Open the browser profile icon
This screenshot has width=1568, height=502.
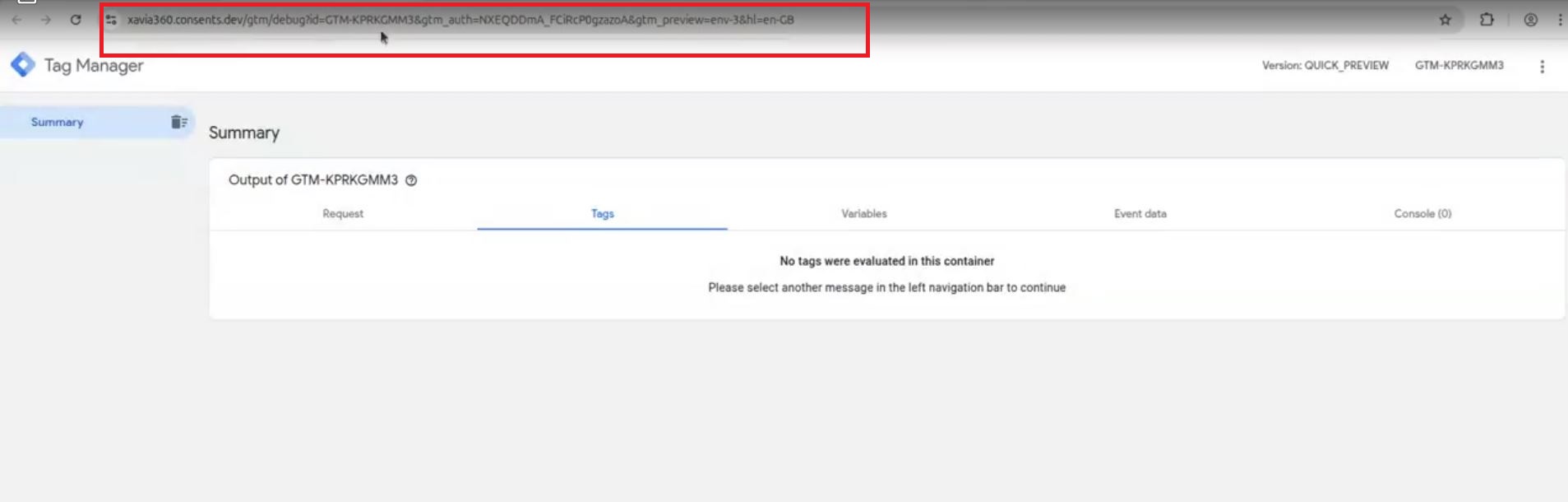1530,20
